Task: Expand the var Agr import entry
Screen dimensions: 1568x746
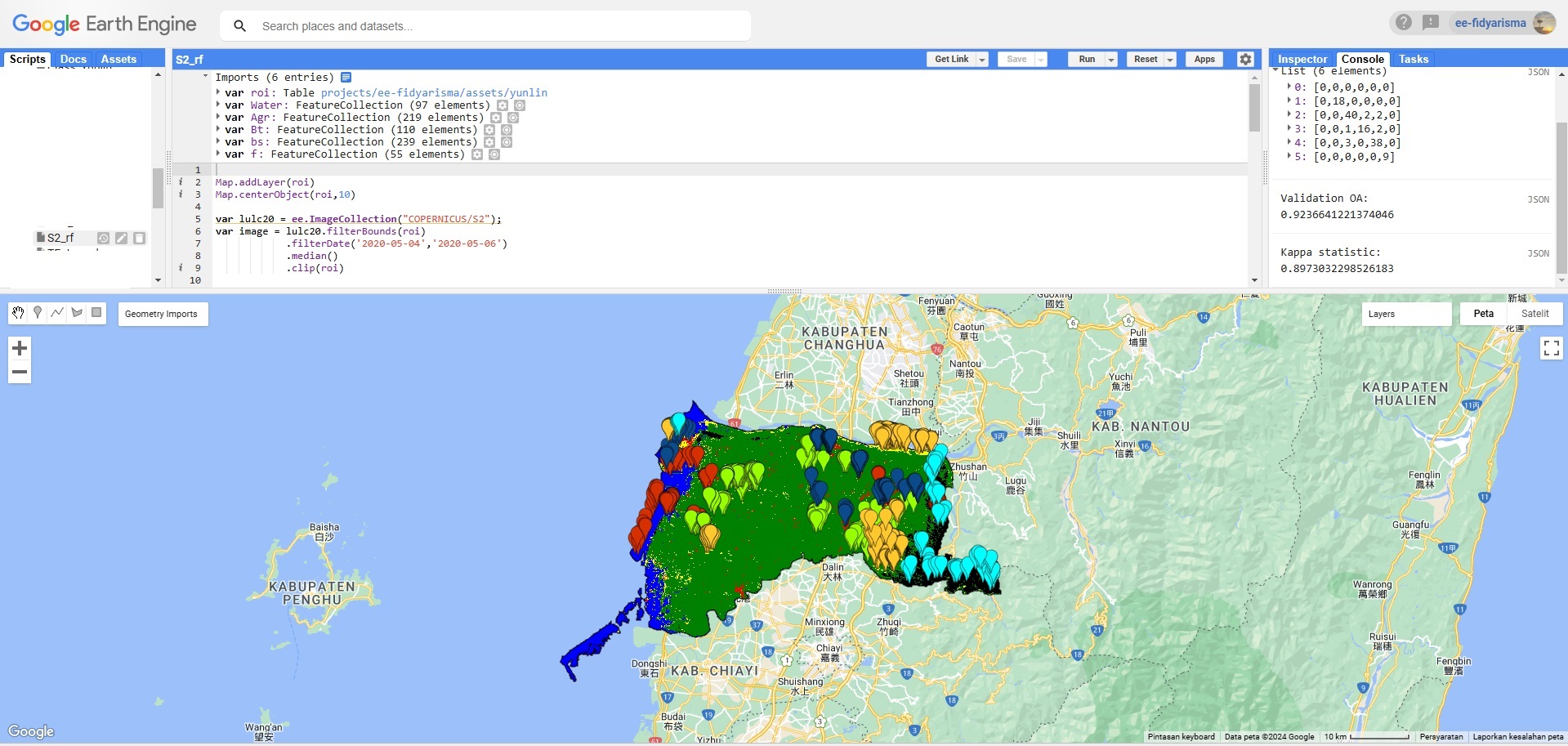Action: 218,117
